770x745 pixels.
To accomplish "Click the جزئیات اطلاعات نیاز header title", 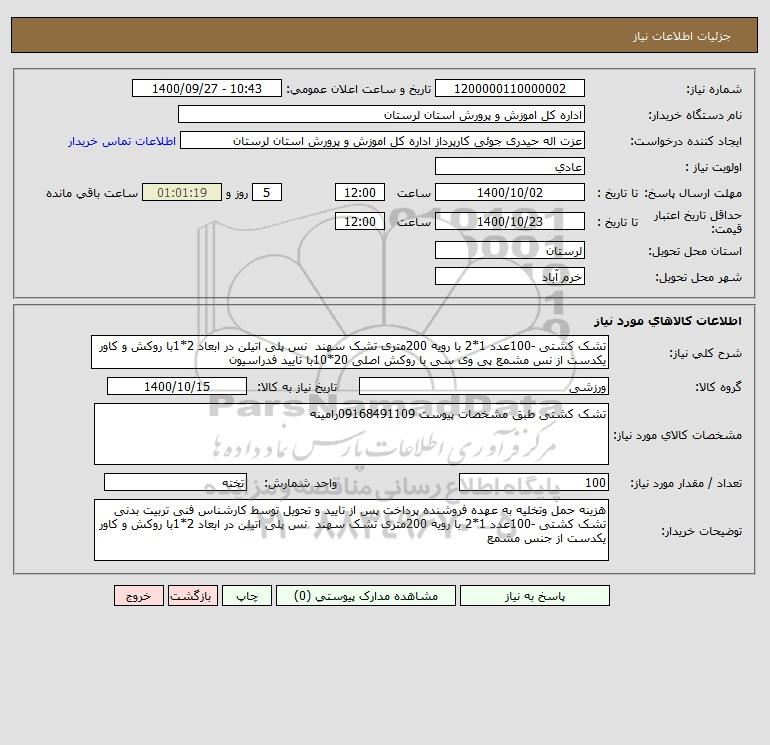I will (682, 36).
